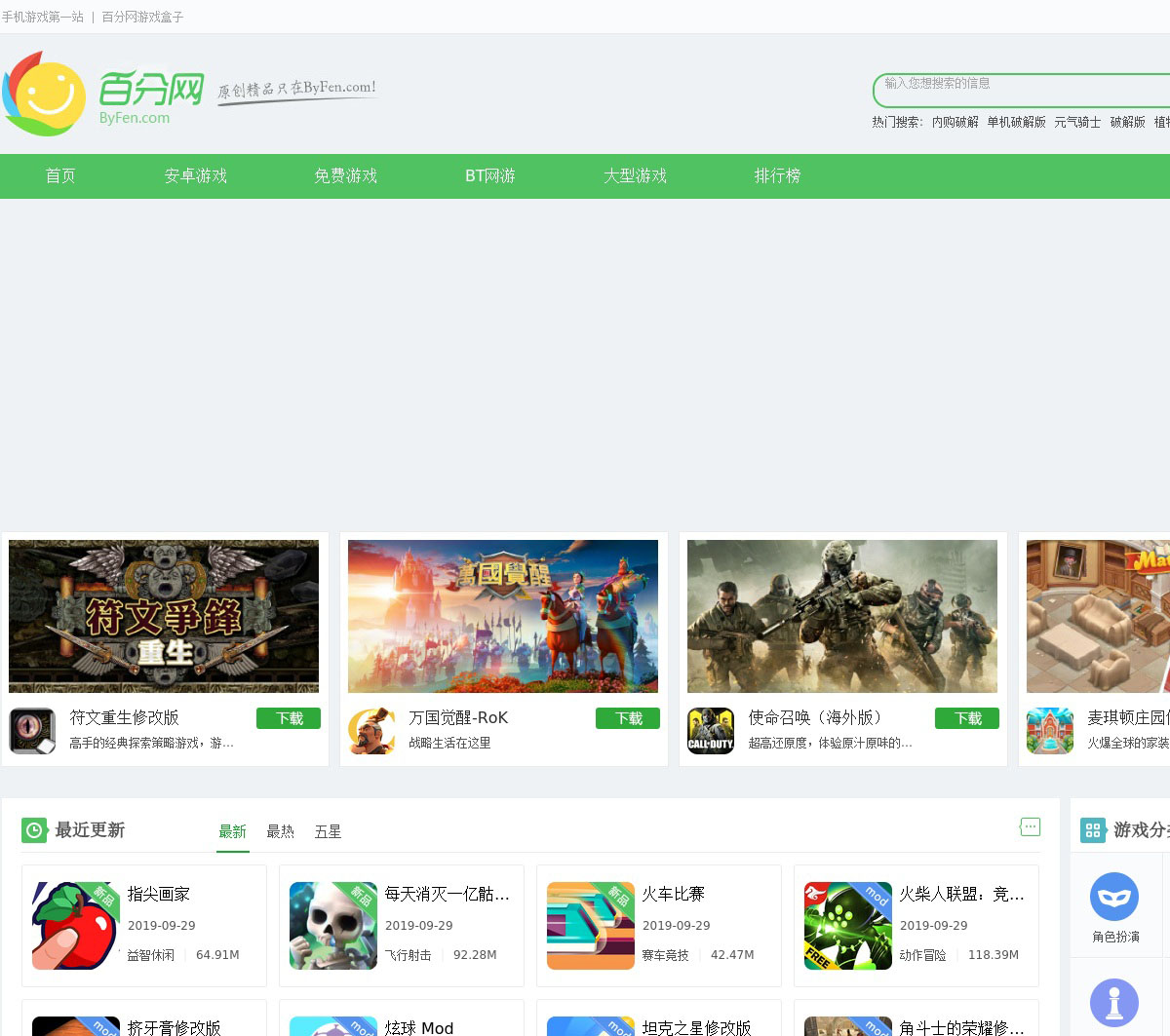Search hot keyword 元气骑士

click(x=1077, y=122)
